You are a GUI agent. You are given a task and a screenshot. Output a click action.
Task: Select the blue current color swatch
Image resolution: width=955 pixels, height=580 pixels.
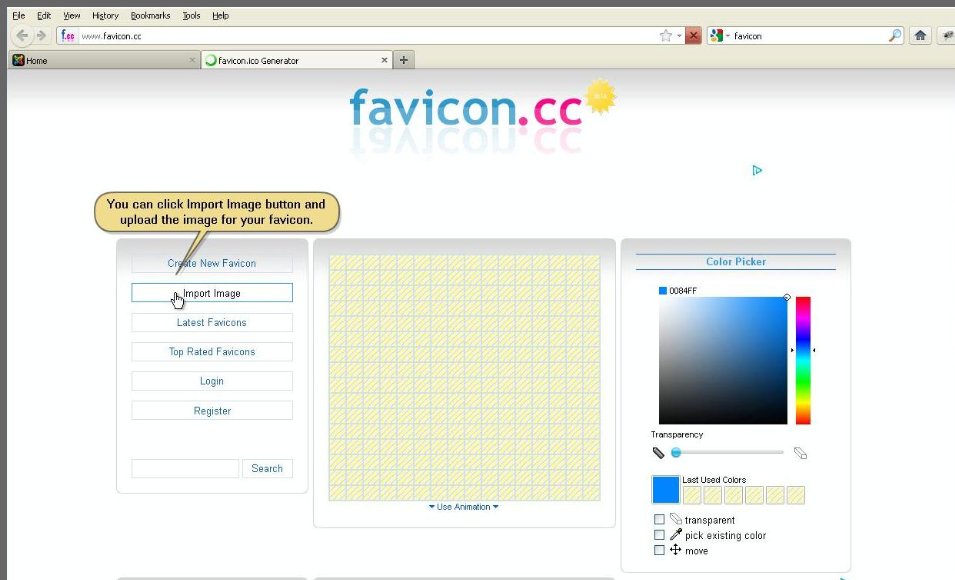tap(666, 490)
